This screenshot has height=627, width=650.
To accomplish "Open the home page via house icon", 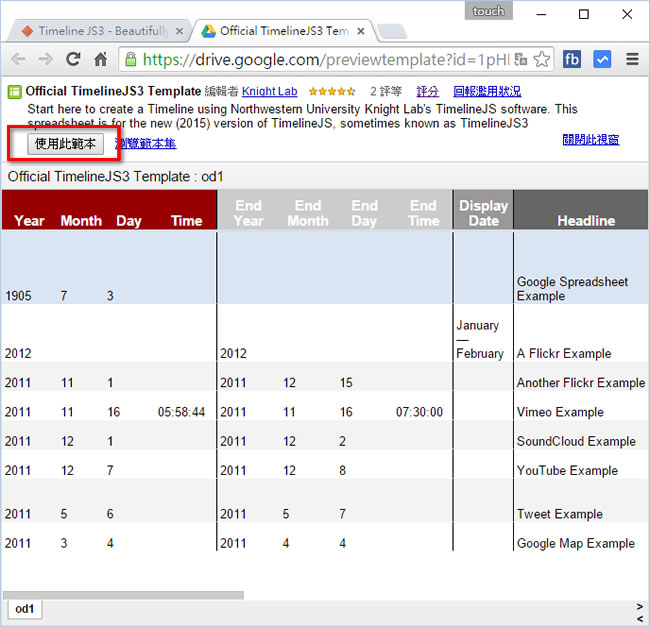I will [x=101, y=59].
